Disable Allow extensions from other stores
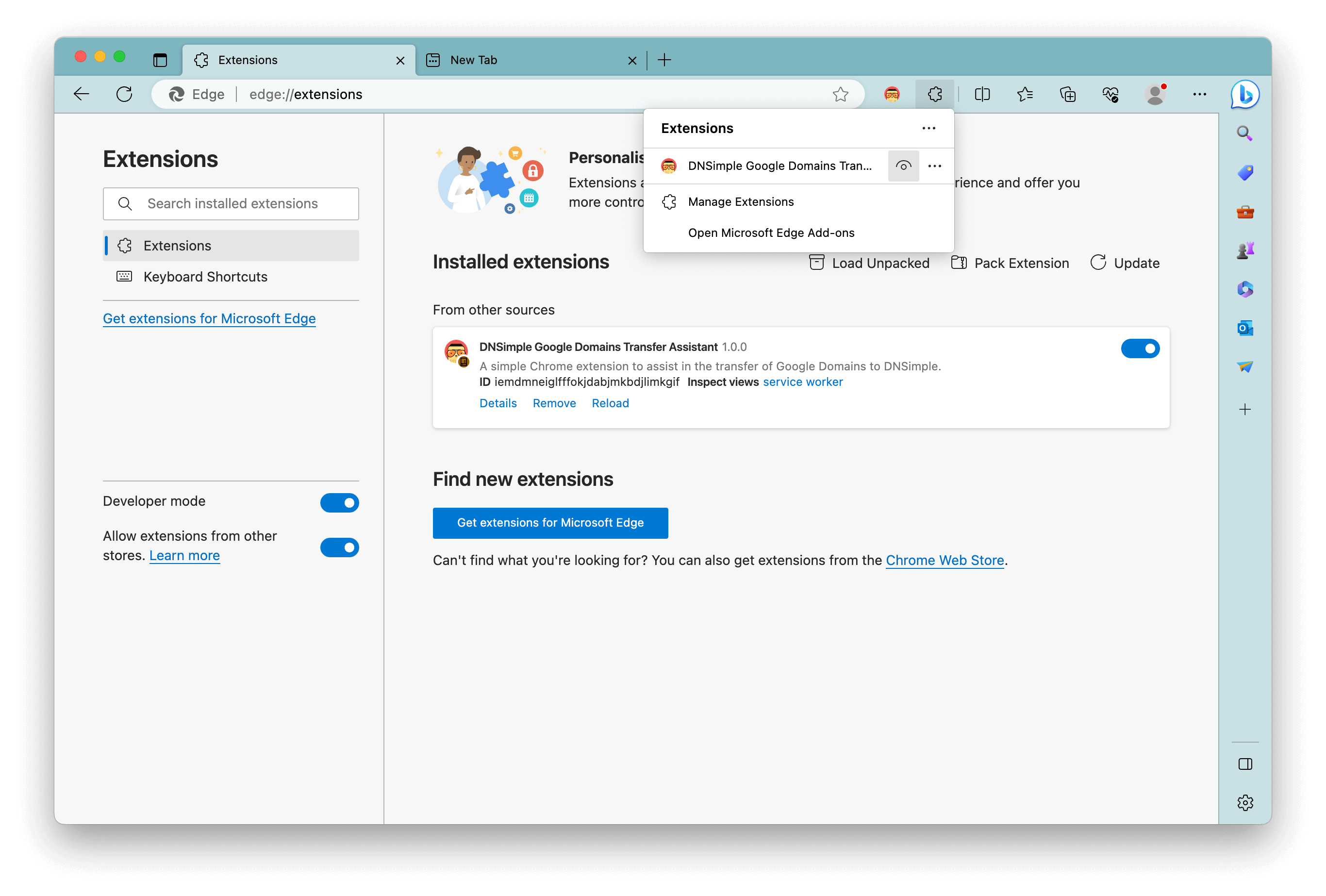 (339, 548)
